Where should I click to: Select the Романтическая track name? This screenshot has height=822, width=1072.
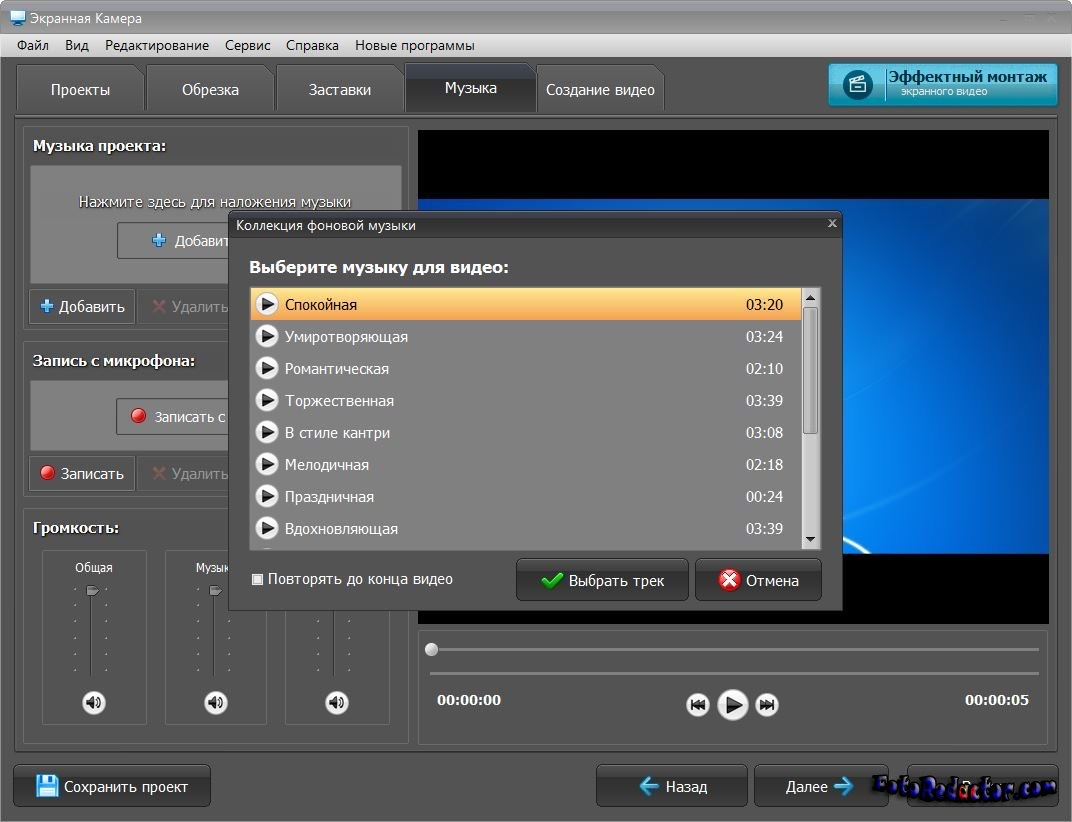click(x=336, y=369)
